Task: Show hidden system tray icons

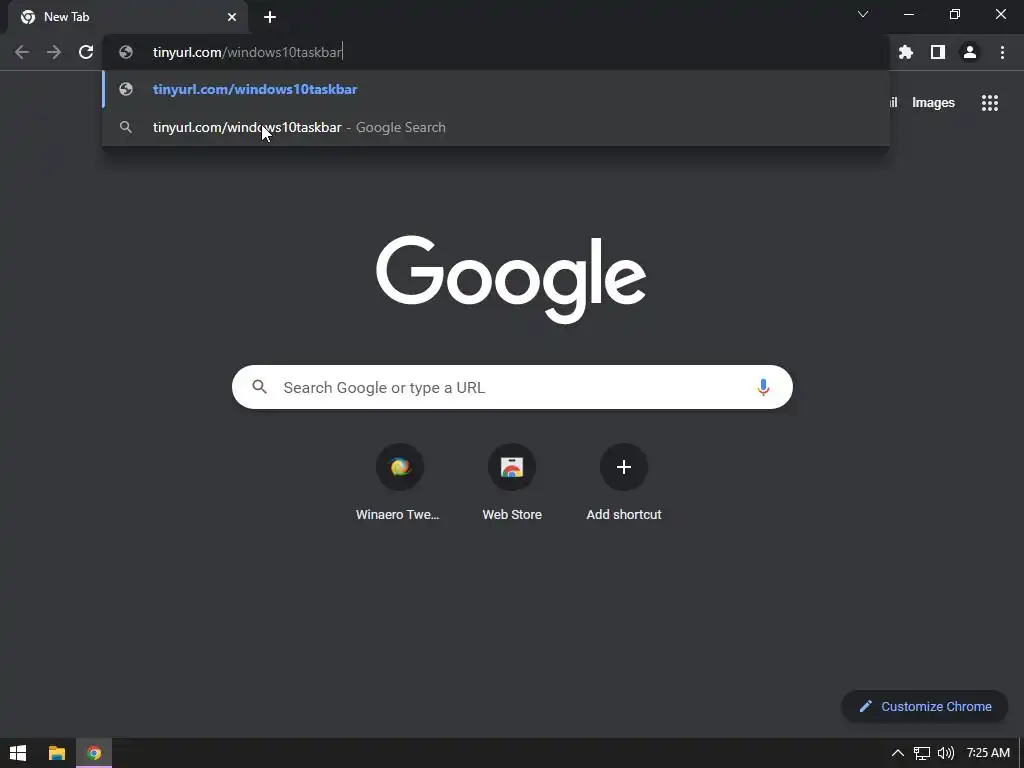Action: [x=898, y=753]
